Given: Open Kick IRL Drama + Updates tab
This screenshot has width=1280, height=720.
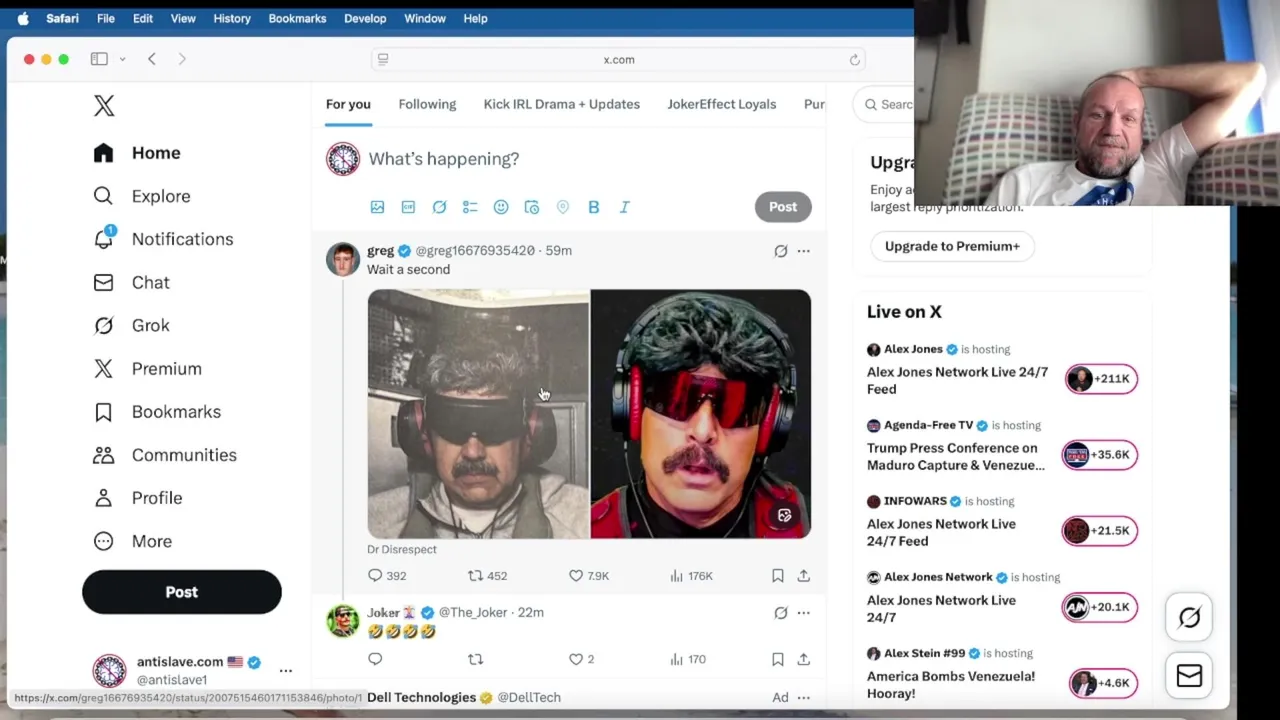Looking at the screenshot, I should click(x=562, y=104).
